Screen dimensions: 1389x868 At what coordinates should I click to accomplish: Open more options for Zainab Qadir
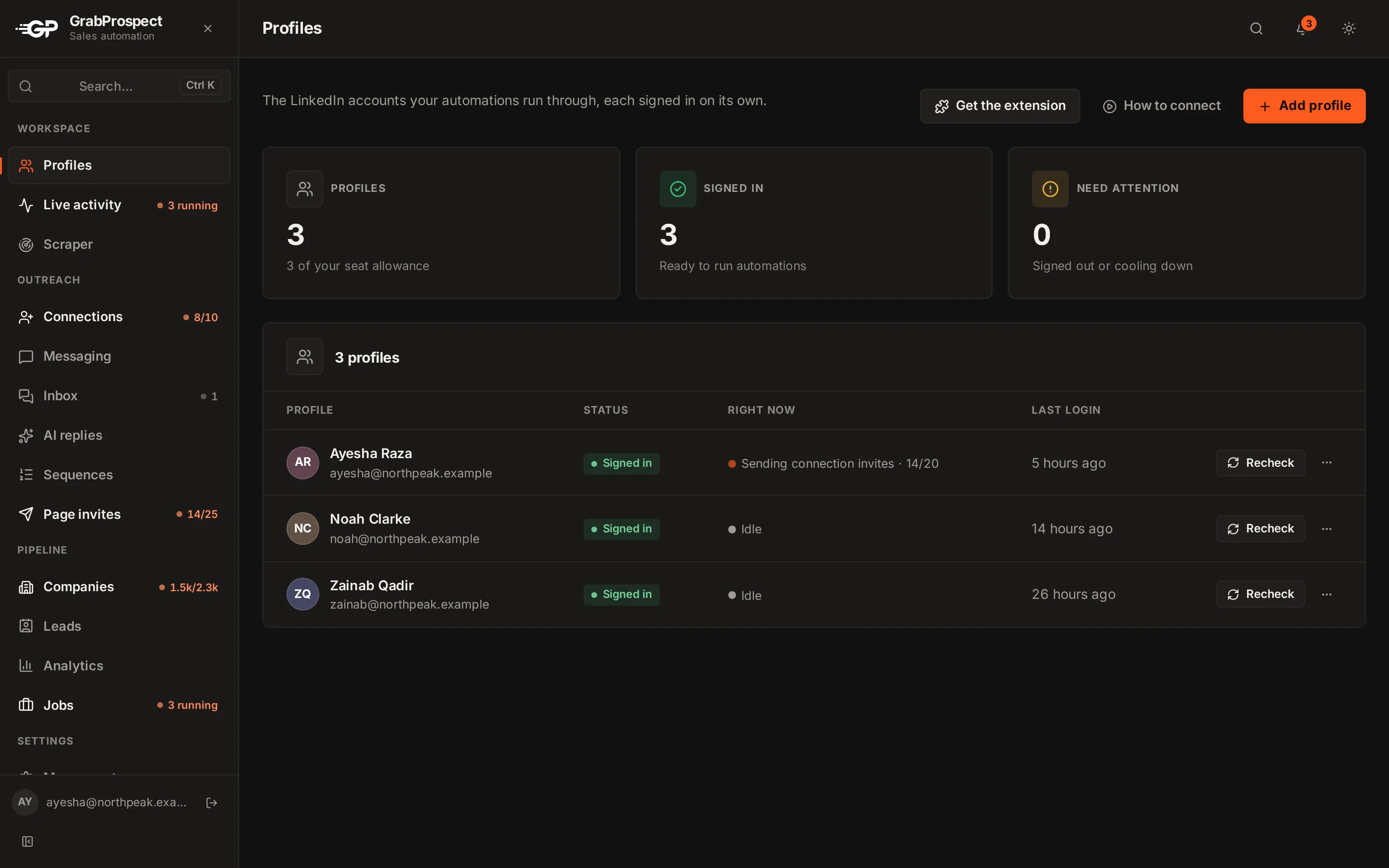point(1326,594)
